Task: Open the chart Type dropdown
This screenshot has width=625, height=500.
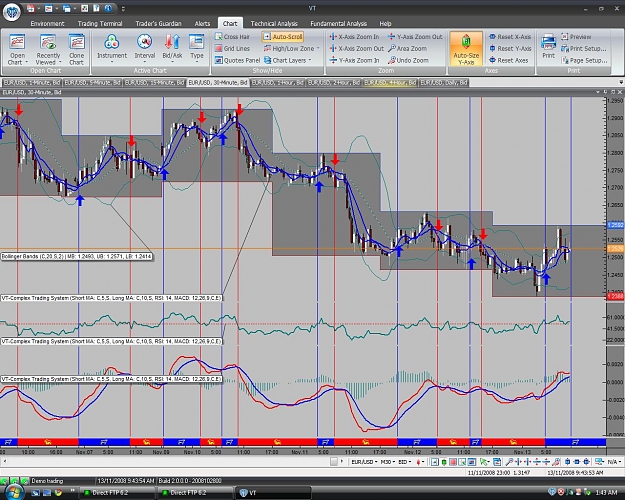Action: tap(197, 49)
